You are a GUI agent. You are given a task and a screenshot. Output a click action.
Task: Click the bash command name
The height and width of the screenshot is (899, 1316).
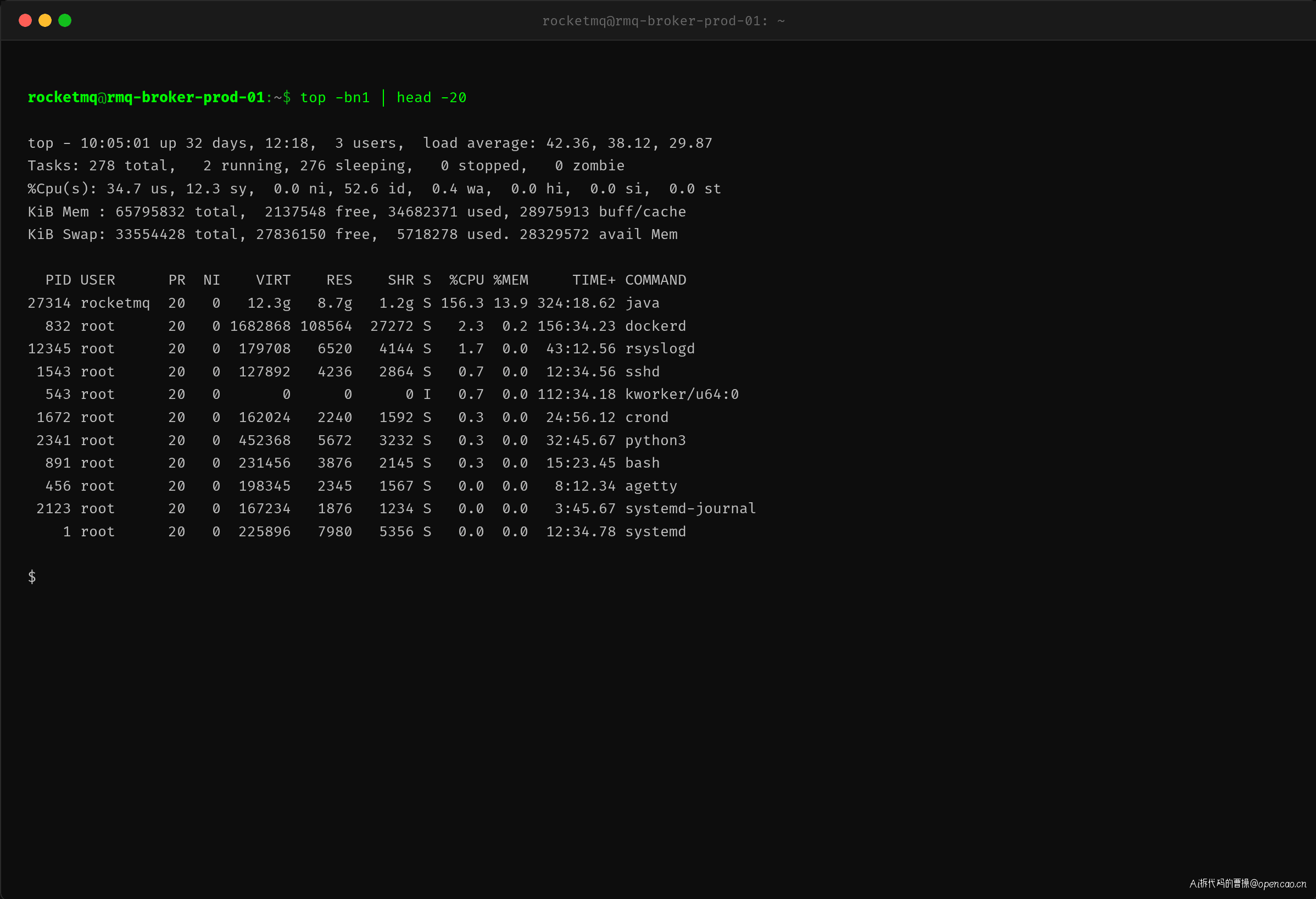point(642,463)
